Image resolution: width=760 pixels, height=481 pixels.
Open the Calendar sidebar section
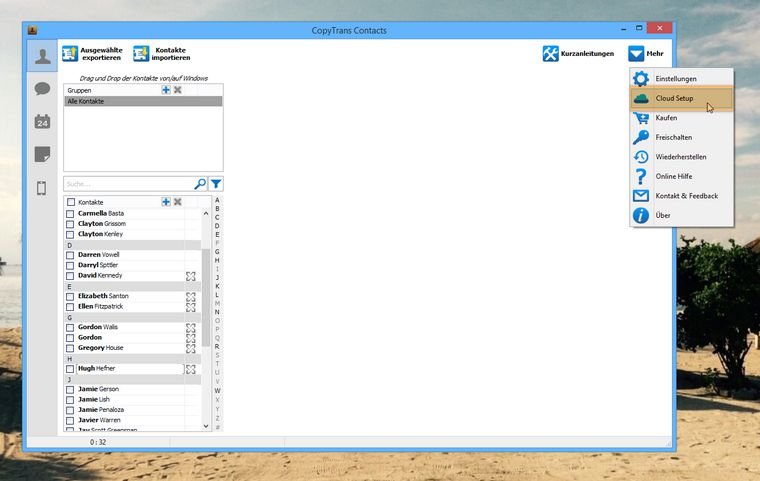coord(42,121)
